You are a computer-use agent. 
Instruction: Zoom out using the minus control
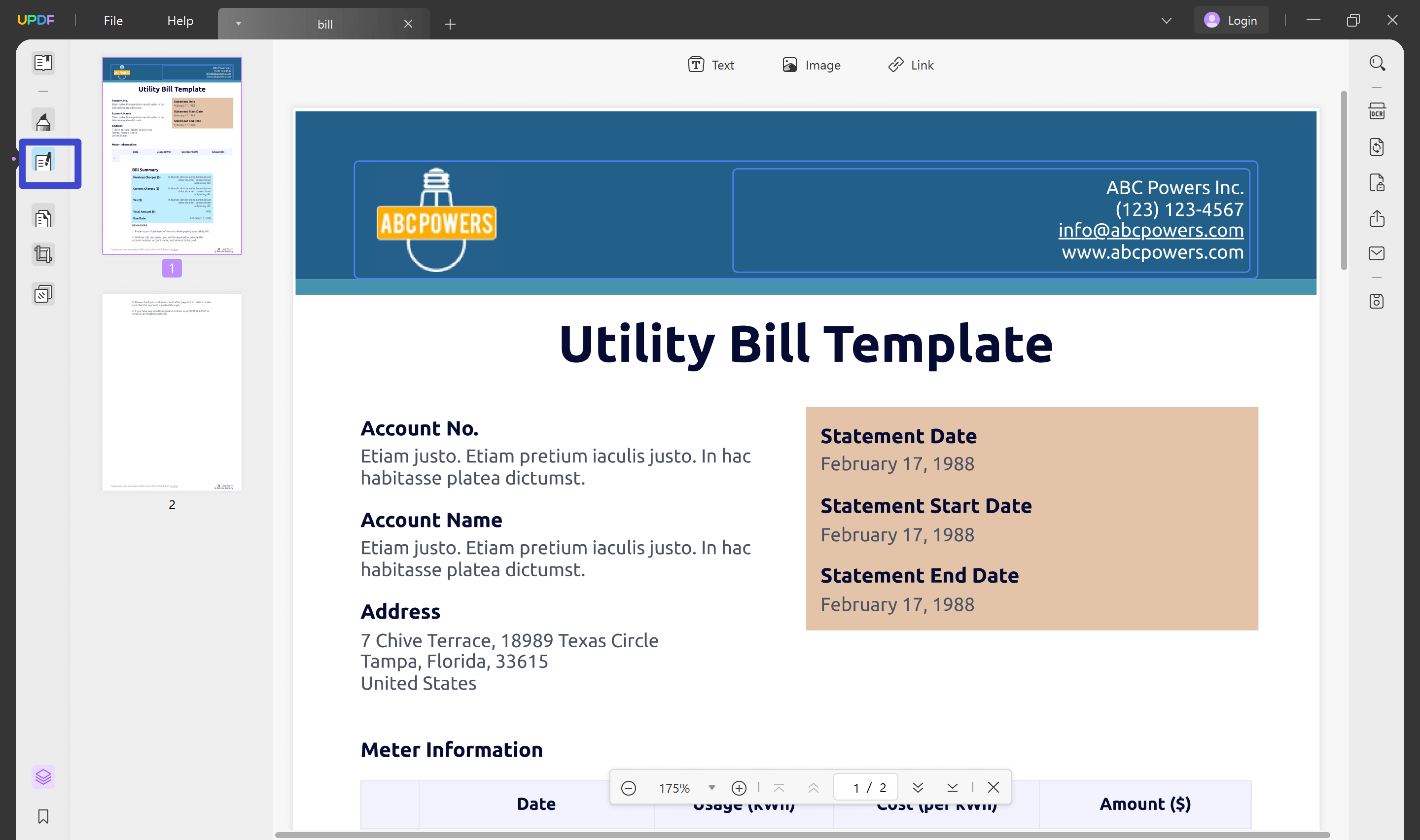[628, 787]
